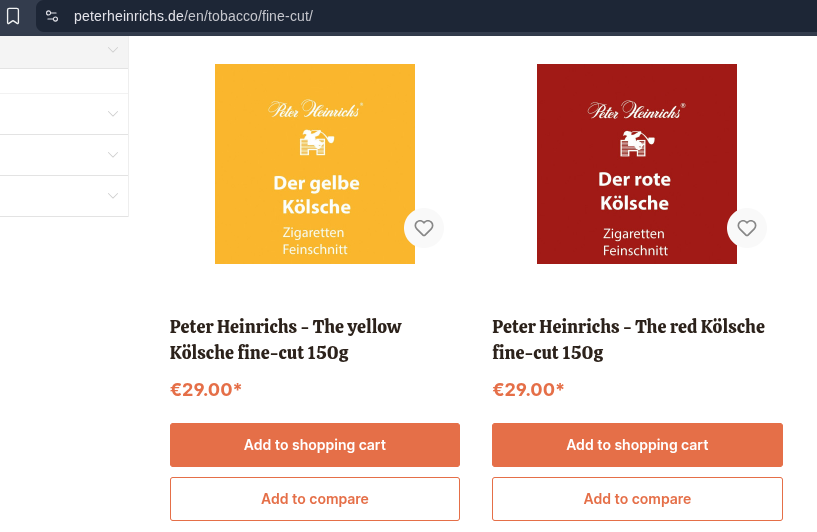Image resolution: width=817 pixels, height=532 pixels.
Task: Click the yellow Kölsche €29.00 price
Action: 206,390
